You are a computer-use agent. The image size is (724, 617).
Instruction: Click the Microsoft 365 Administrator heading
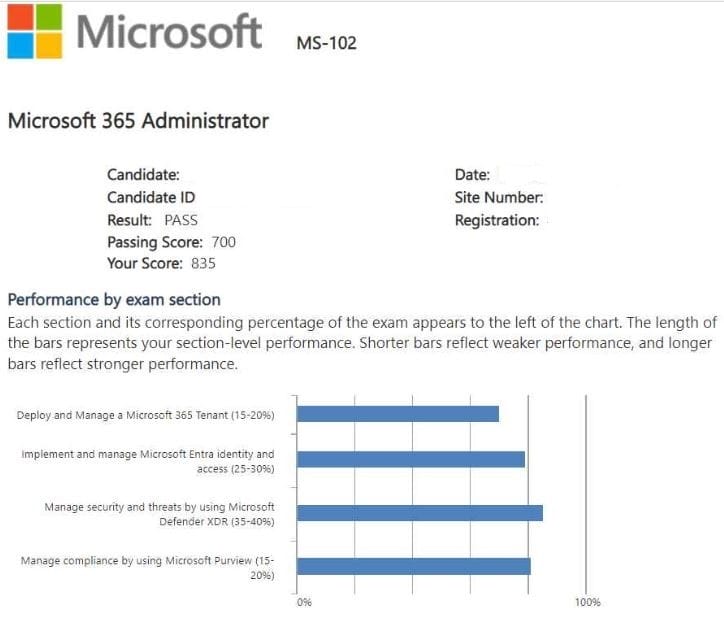(138, 121)
